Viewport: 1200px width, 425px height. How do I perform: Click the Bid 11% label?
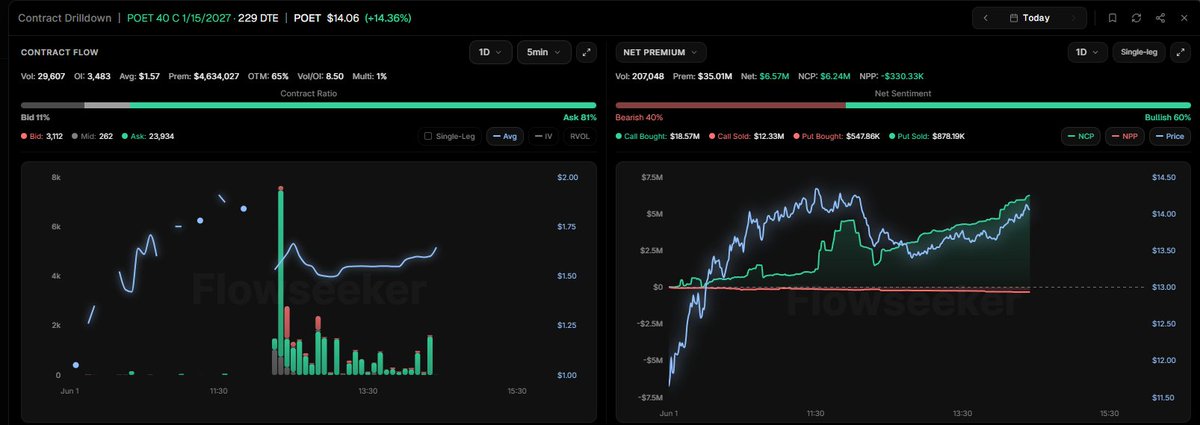pos(35,117)
